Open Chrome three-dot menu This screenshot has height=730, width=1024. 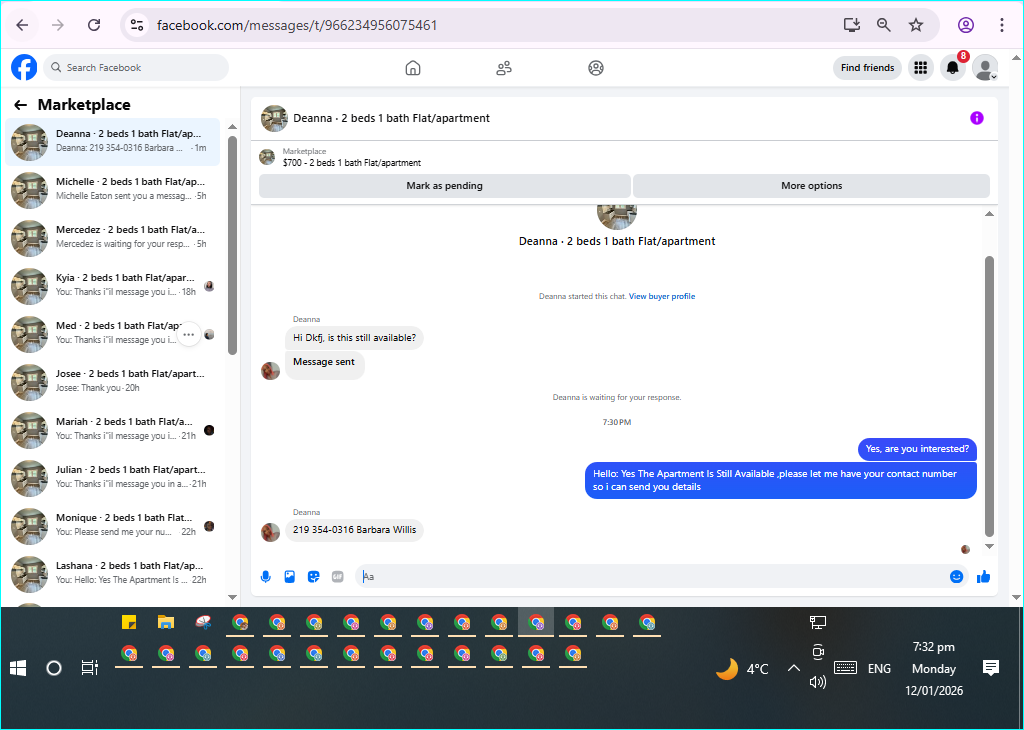tap(1001, 25)
